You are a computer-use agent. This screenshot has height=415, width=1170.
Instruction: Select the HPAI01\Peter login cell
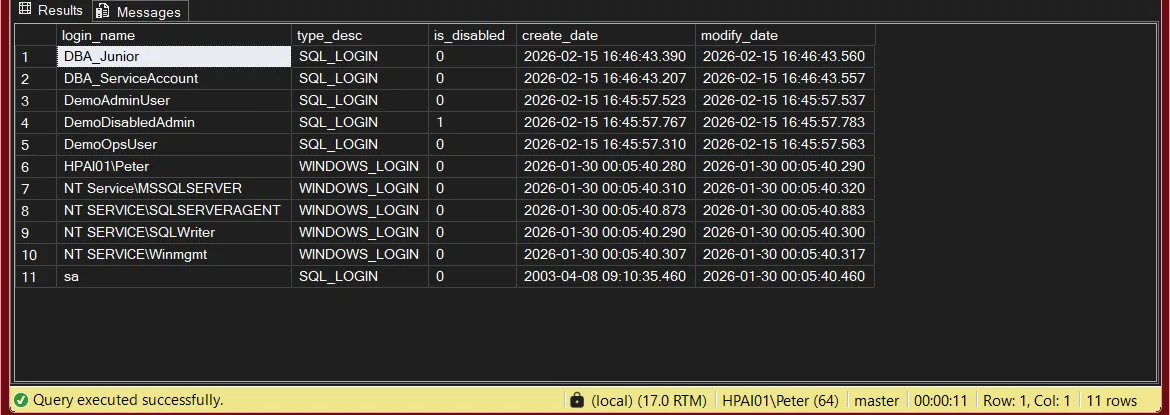click(174, 166)
